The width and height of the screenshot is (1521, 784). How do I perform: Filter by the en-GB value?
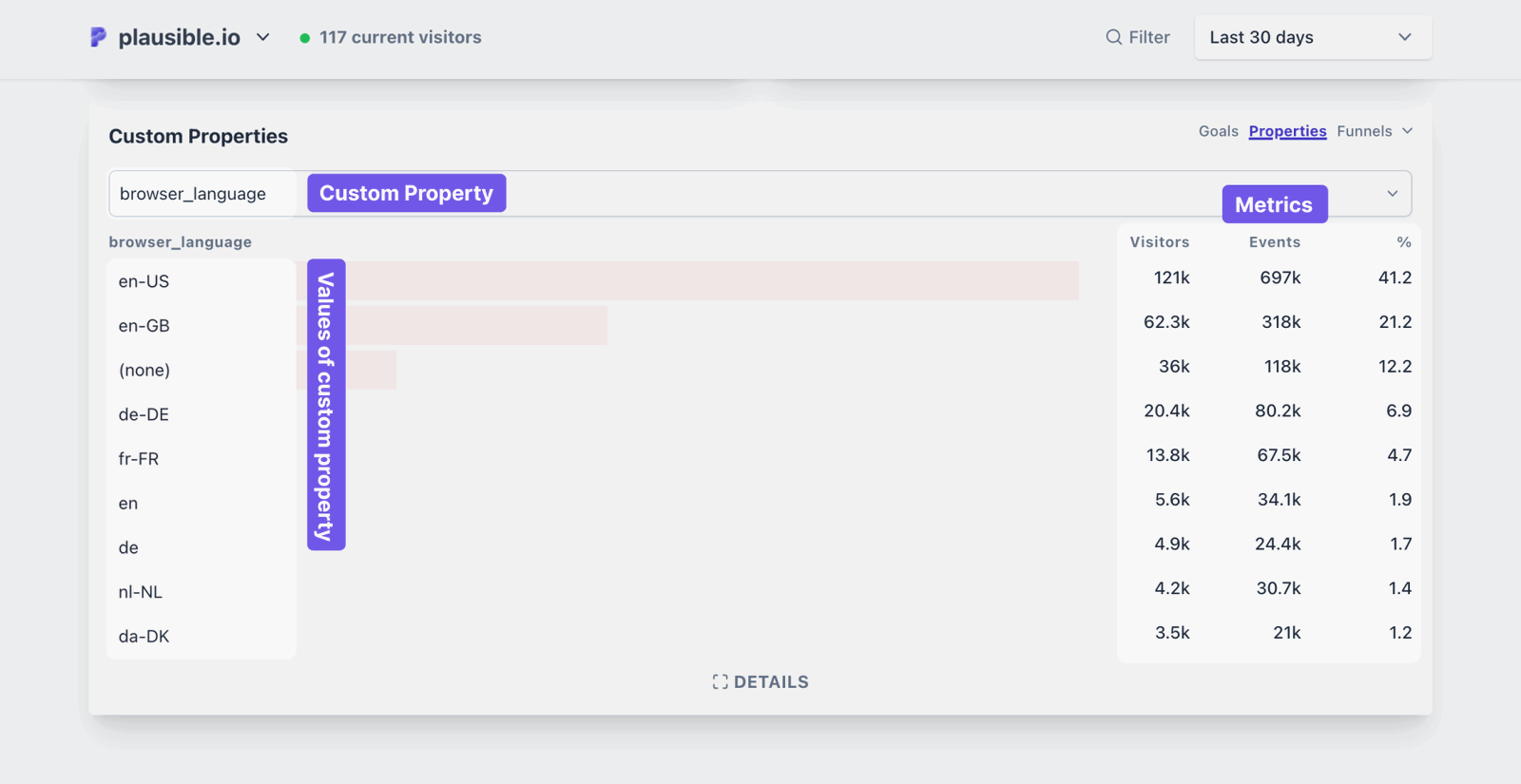(x=144, y=326)
